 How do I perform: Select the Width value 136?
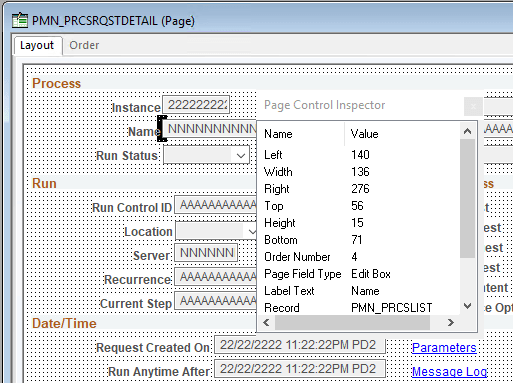pos(360,172)
